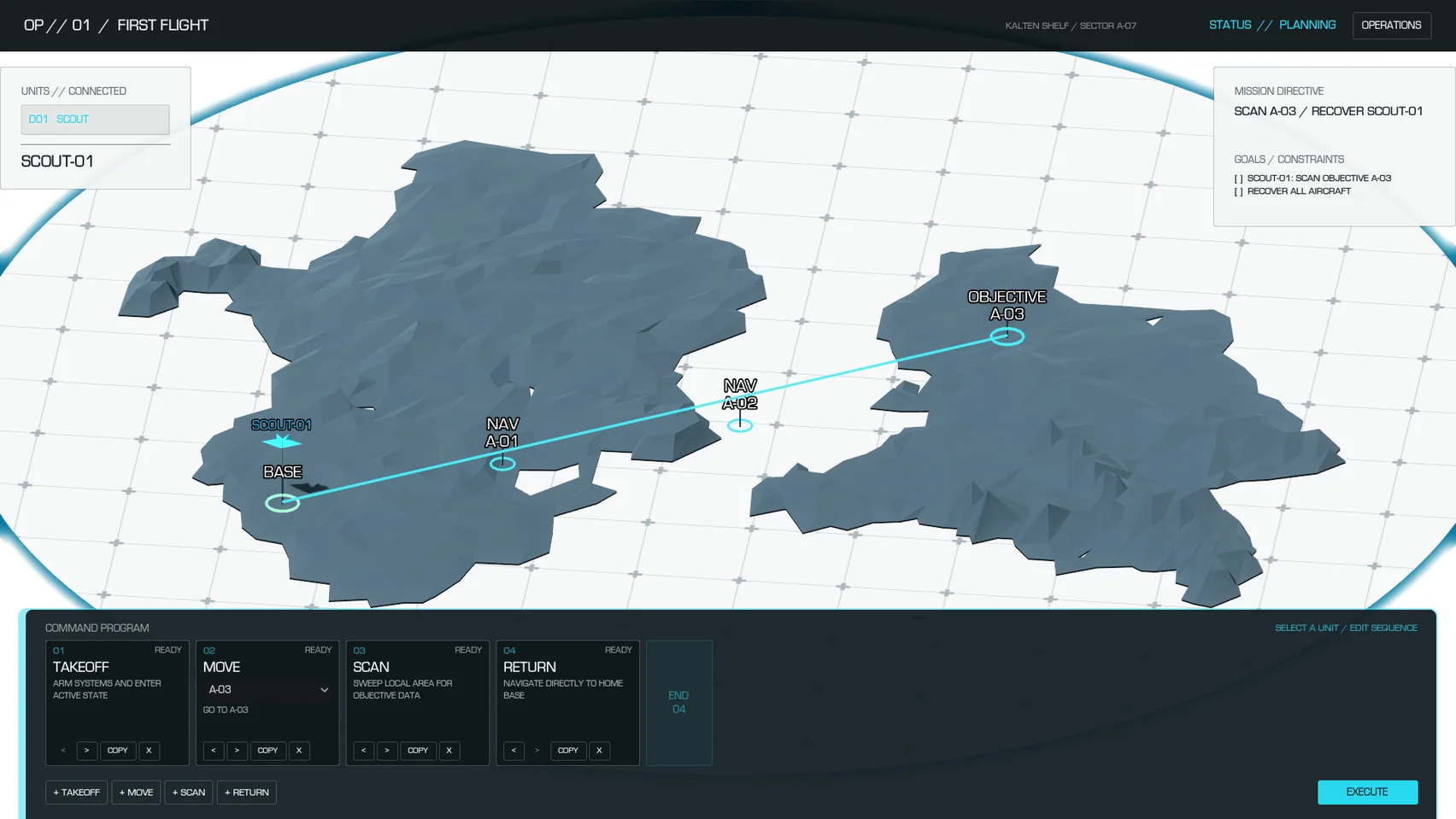Select the 001 SCOUT unit entry
This screenshot has width=1456, height=819.
click(96, 120)
